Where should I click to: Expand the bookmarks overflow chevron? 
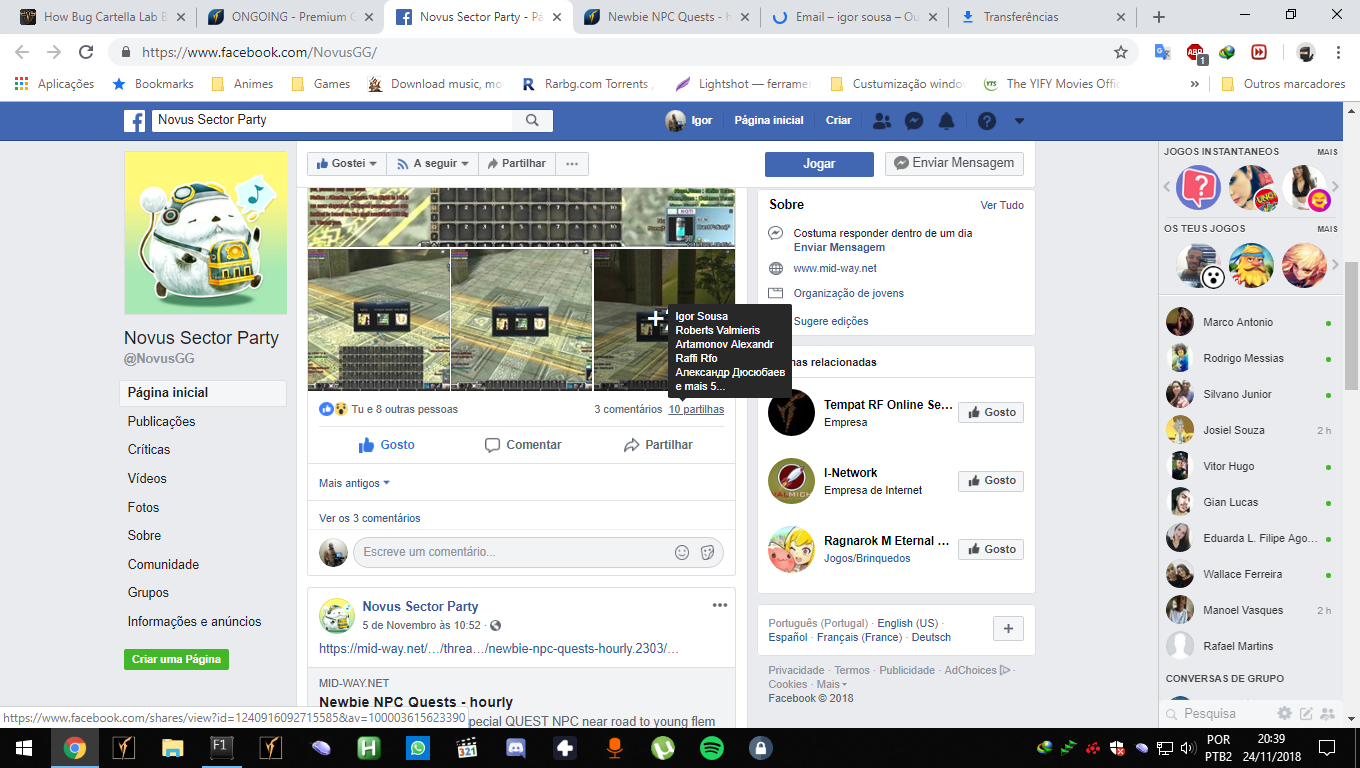(x=1194, y=84)
